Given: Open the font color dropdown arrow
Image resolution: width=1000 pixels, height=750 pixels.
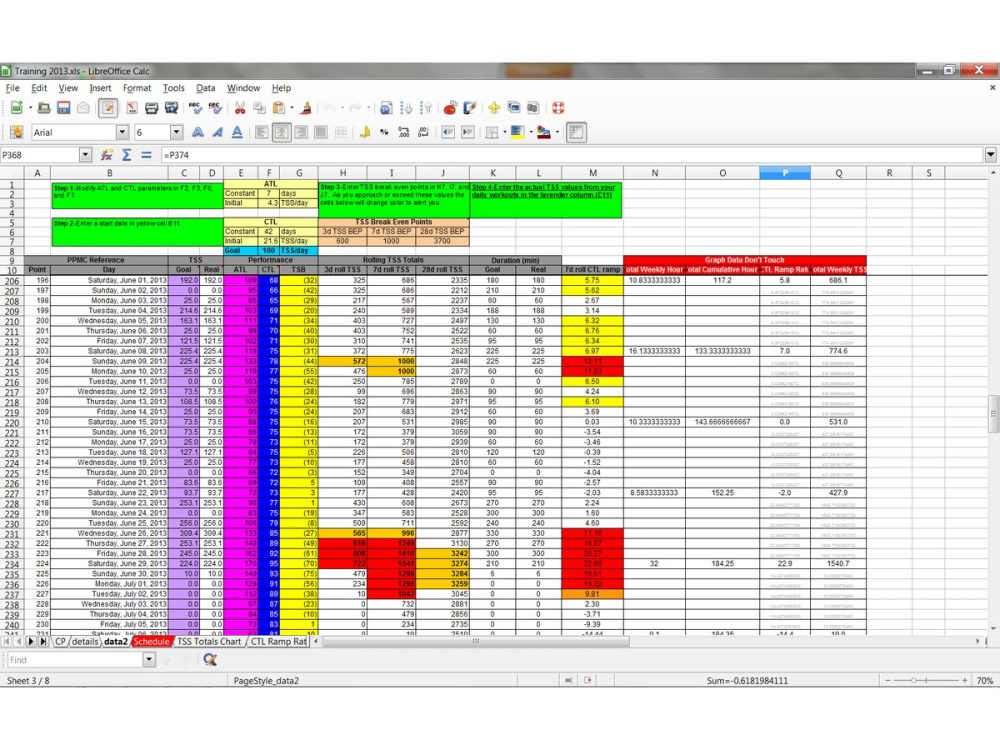Looking at the screenshot, I should point(557,132).
